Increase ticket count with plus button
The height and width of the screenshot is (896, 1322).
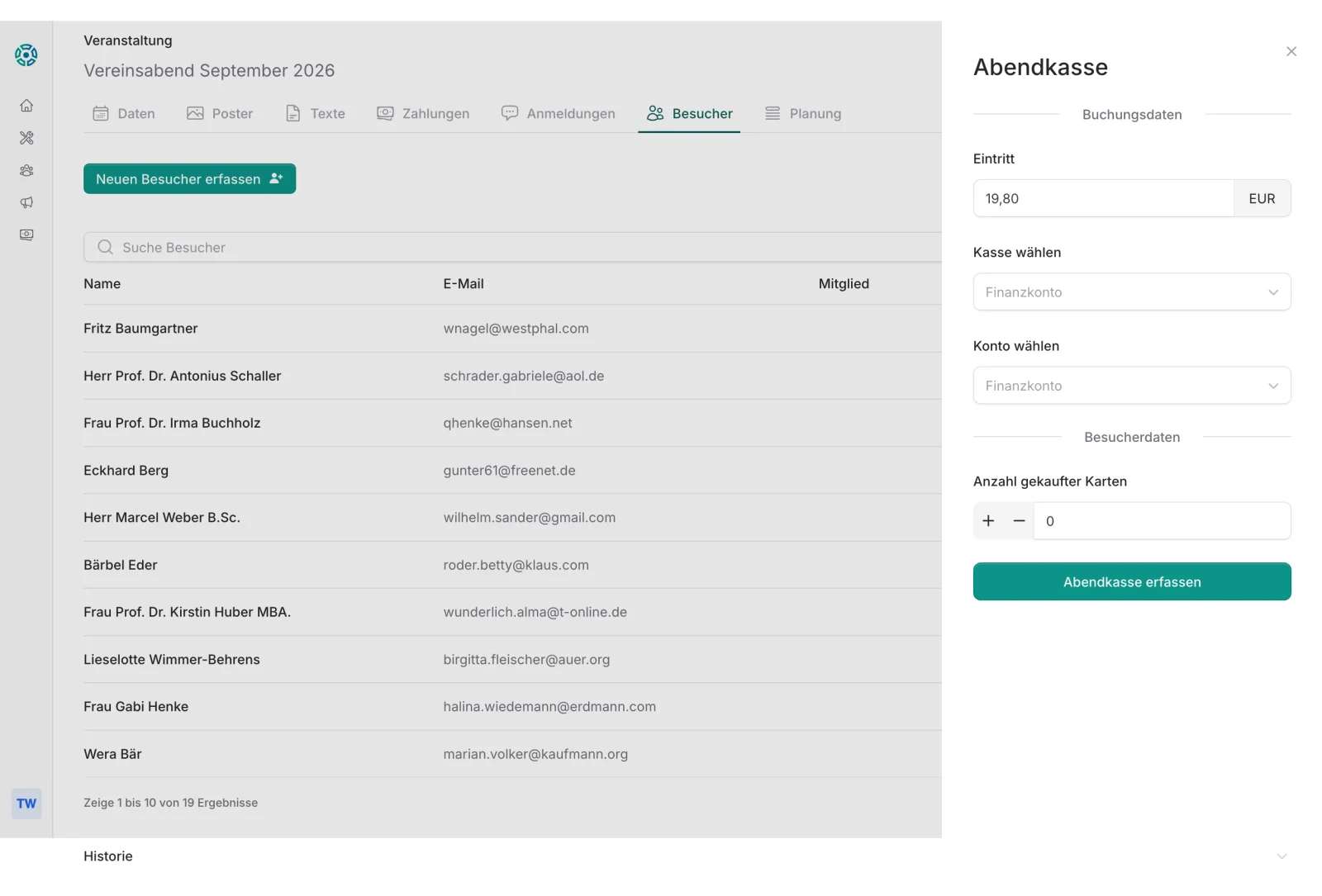click(x=988, y=521)
